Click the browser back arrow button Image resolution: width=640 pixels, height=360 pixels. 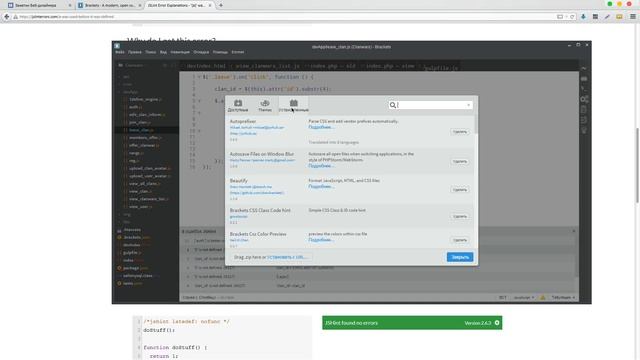pos(7,17)
